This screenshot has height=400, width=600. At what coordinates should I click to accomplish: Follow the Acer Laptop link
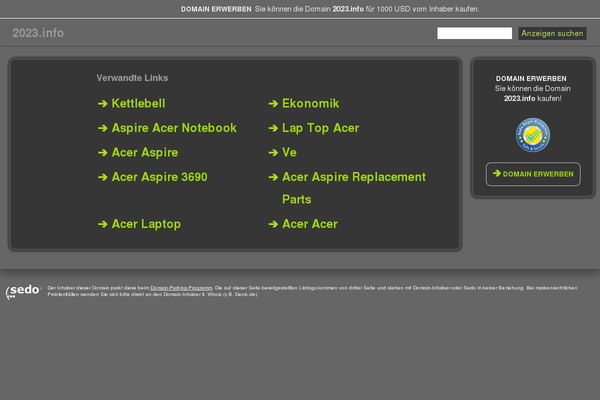click(146, 224)
